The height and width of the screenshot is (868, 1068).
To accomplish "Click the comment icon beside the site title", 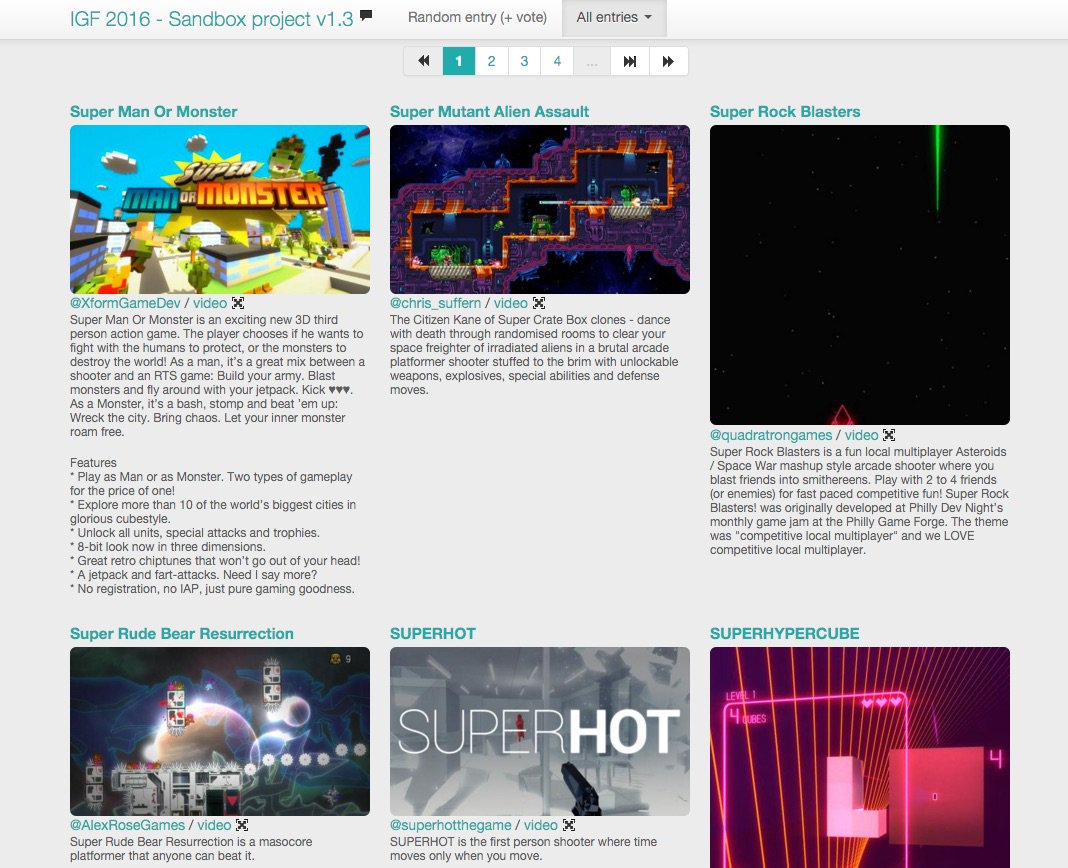I will click(366, 15).
